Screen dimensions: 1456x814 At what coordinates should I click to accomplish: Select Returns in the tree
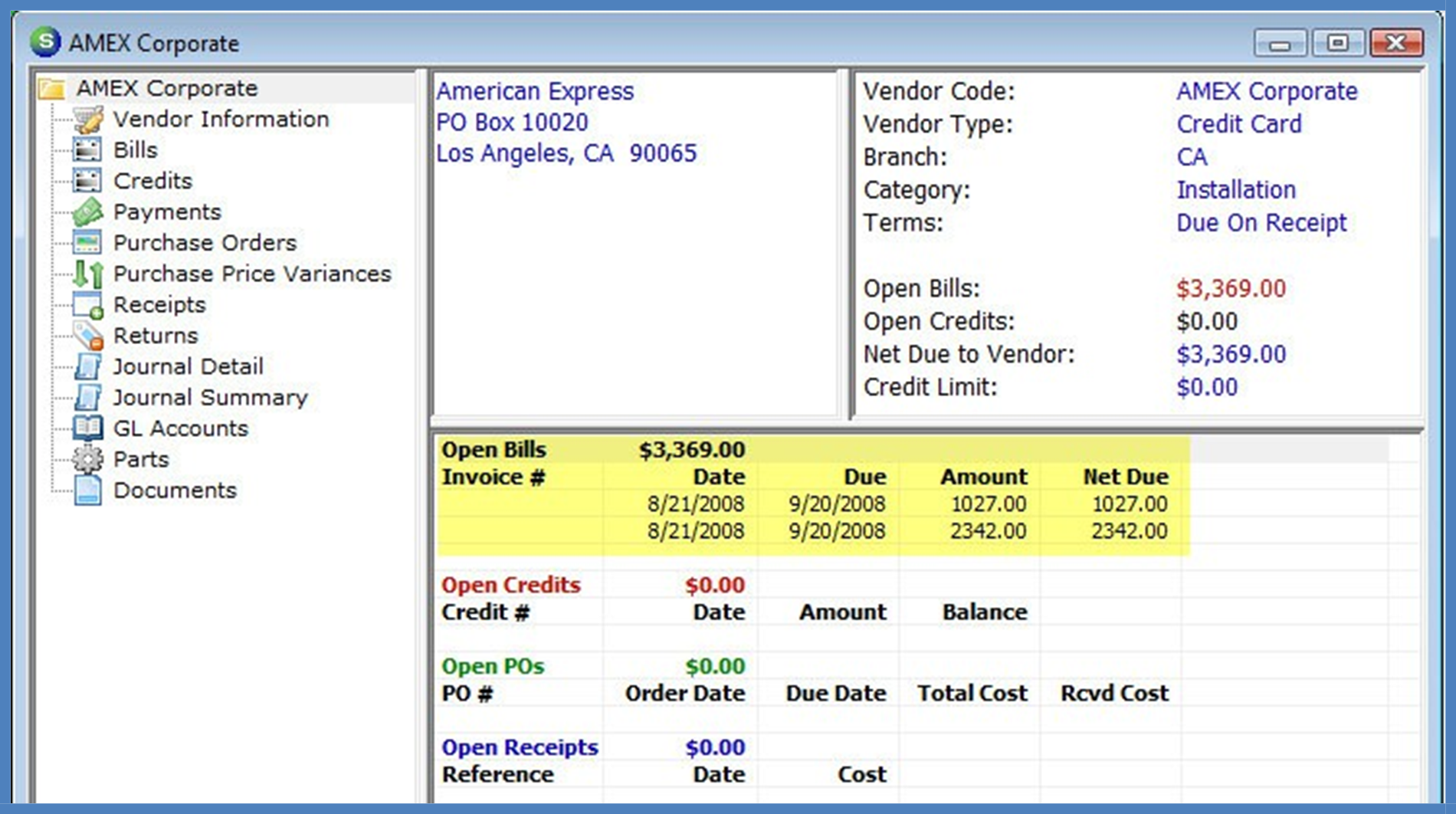156,336
